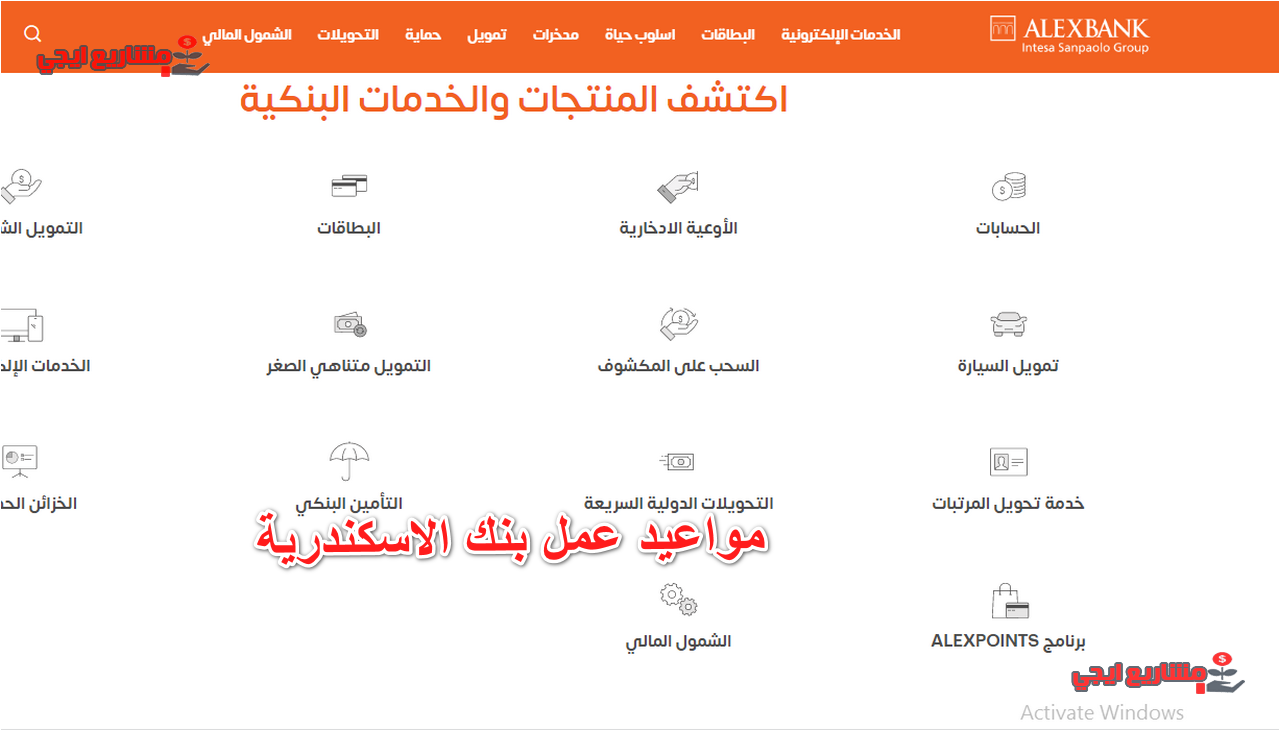
Task: Click the presentation board icon
Action: 19,461
